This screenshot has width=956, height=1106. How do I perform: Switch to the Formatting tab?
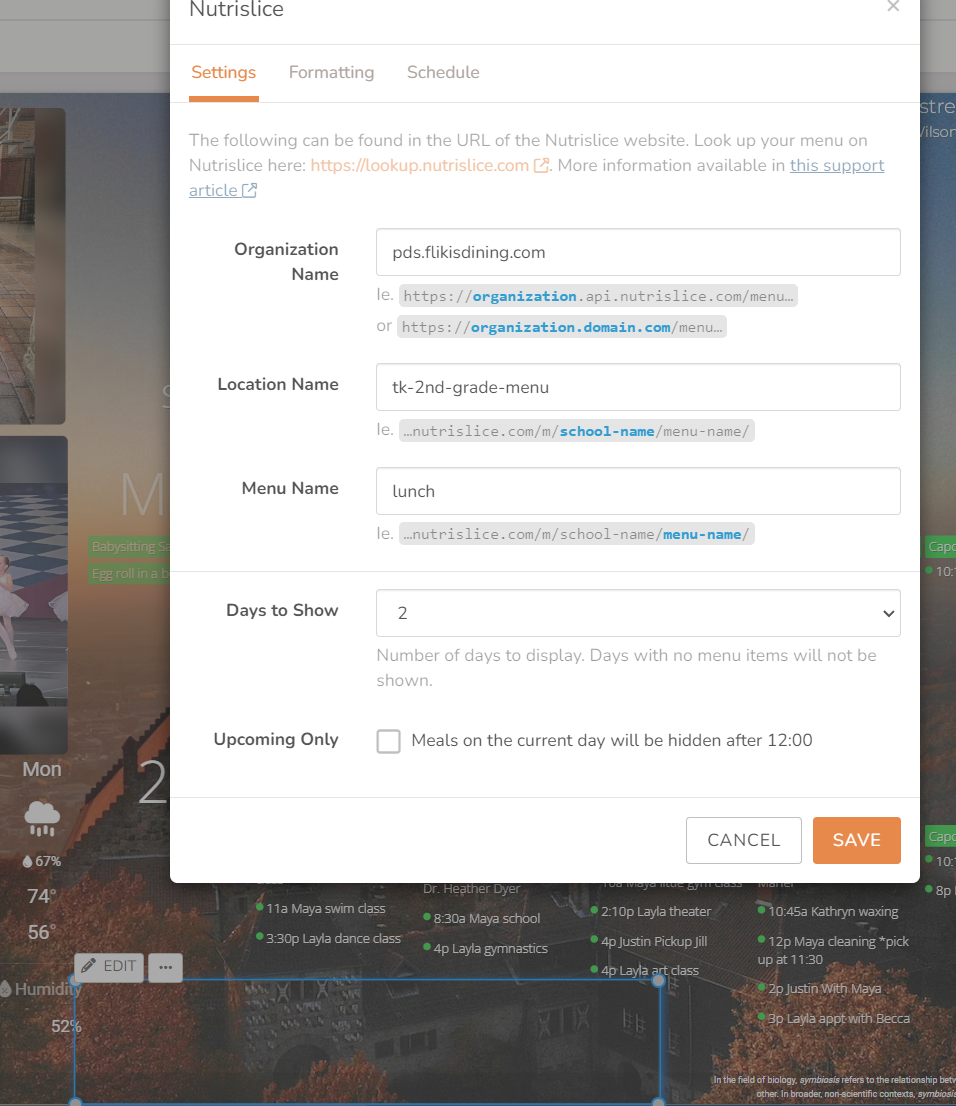[331, 72]
